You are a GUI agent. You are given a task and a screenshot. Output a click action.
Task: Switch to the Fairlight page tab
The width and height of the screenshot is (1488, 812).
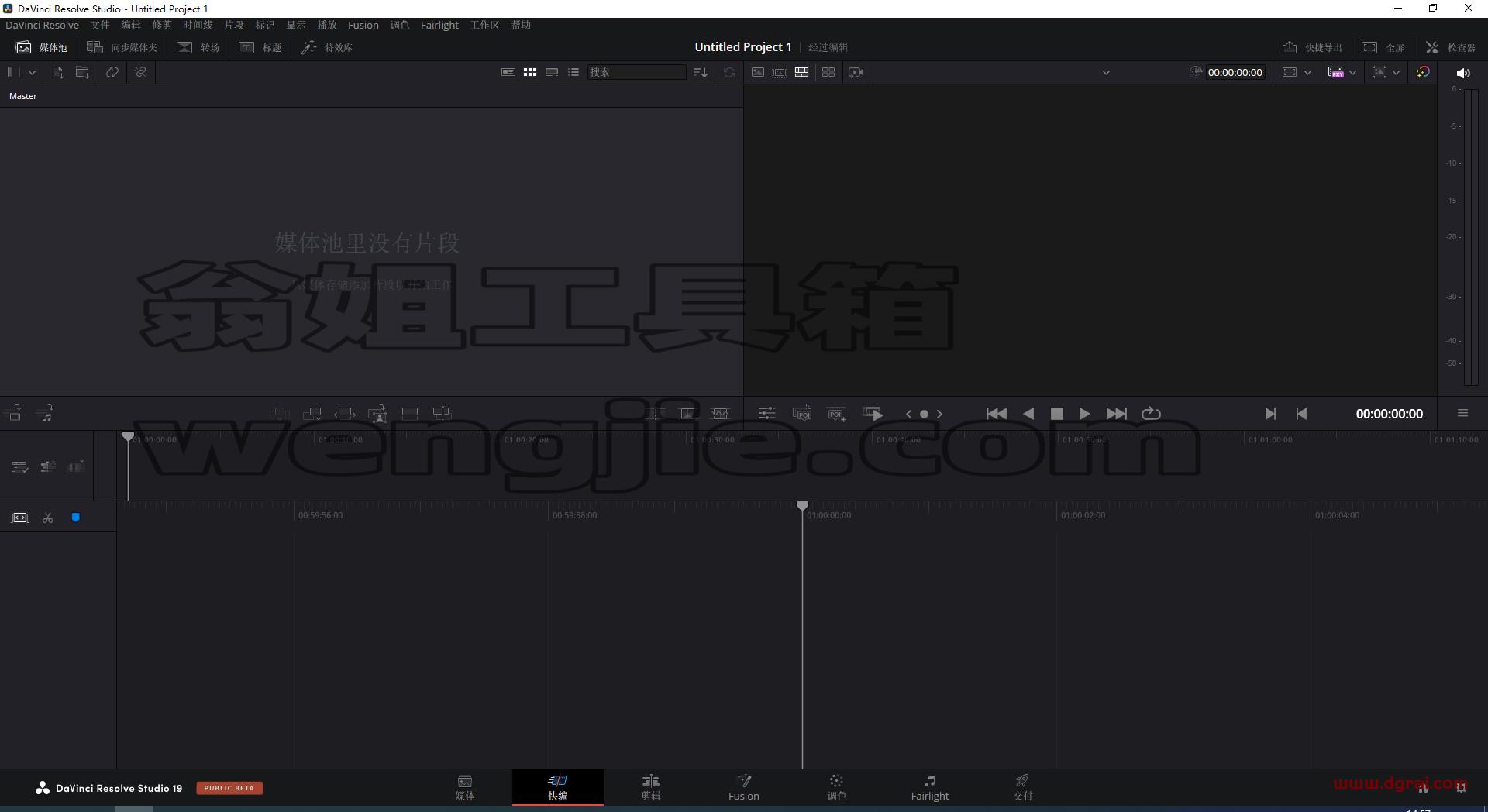tap(929, 787)
